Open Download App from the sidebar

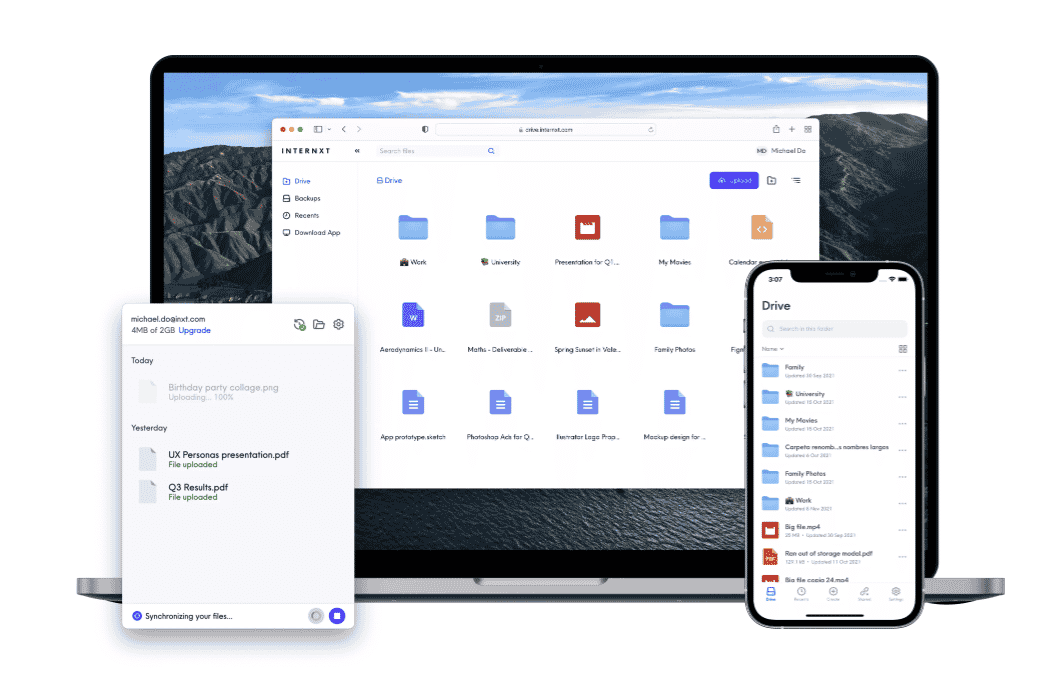tap(315, 232)
